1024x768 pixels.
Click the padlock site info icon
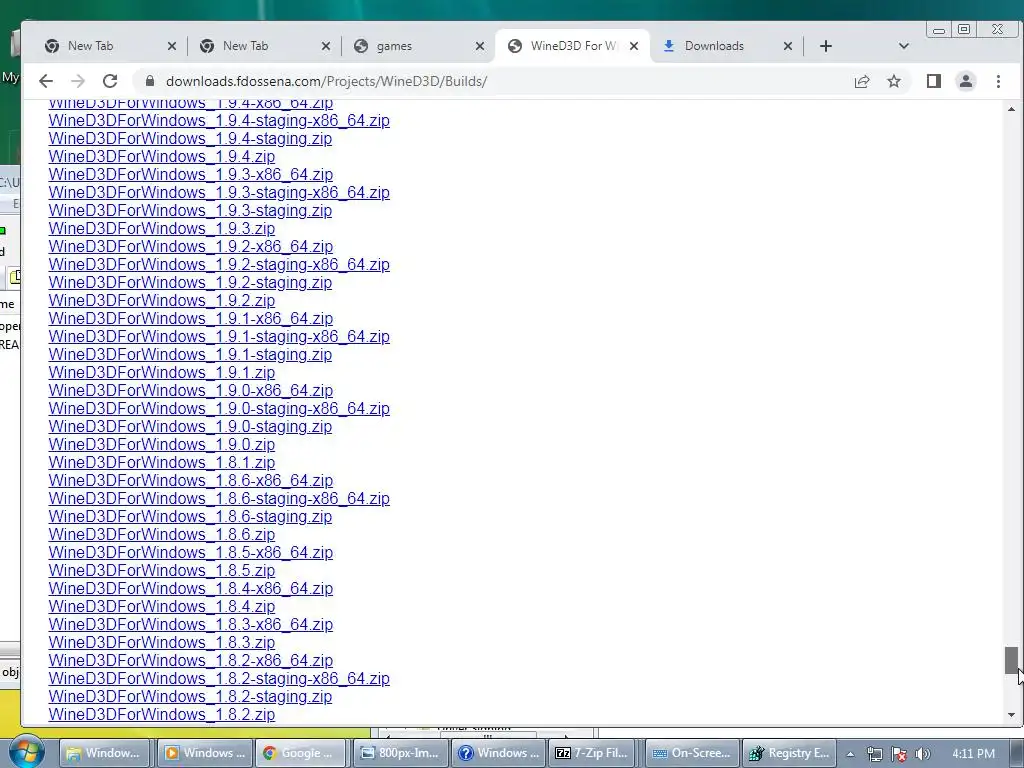pyautogui.click(x=150, y=81)
